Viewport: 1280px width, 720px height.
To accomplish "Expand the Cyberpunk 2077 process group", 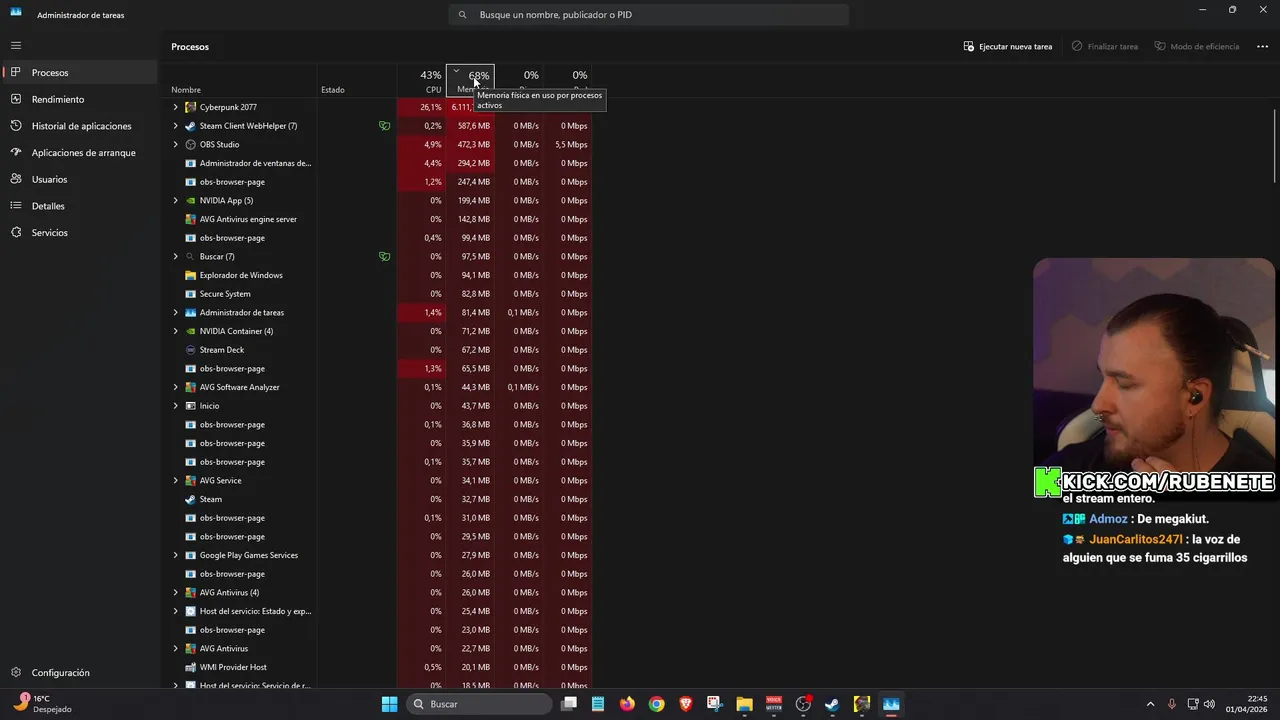I will (176, 107).
